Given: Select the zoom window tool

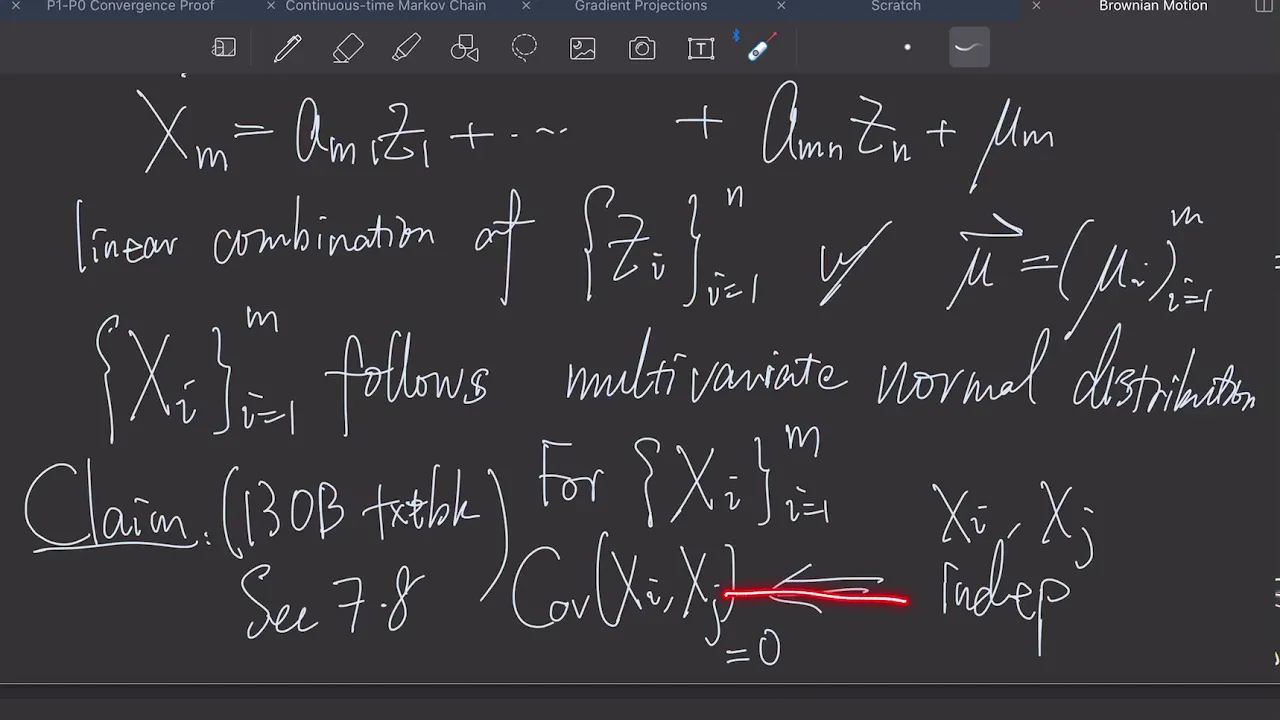Looking at the screenshot, I should pyautogui.click(x=224, y=48).
